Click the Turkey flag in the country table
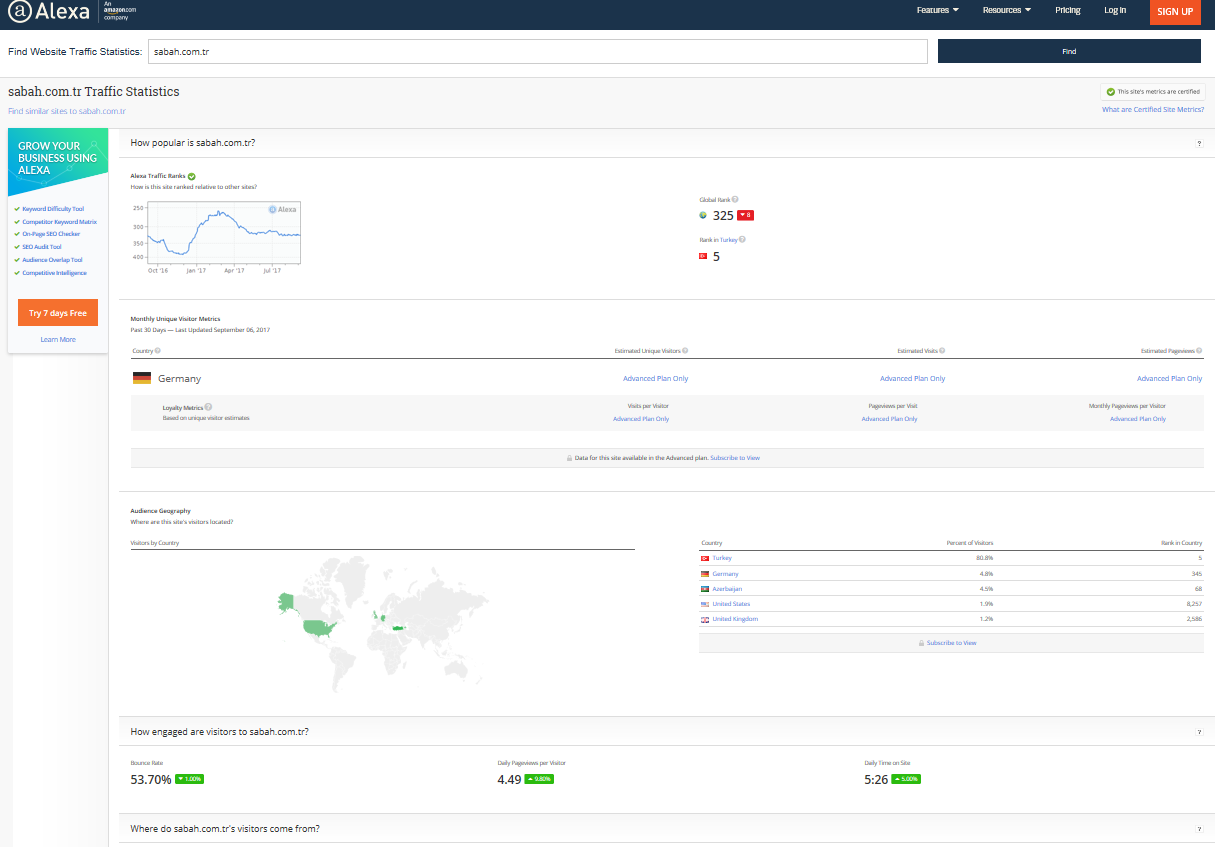The height and width of the screenshot is (847, 1215). point(705,558)
